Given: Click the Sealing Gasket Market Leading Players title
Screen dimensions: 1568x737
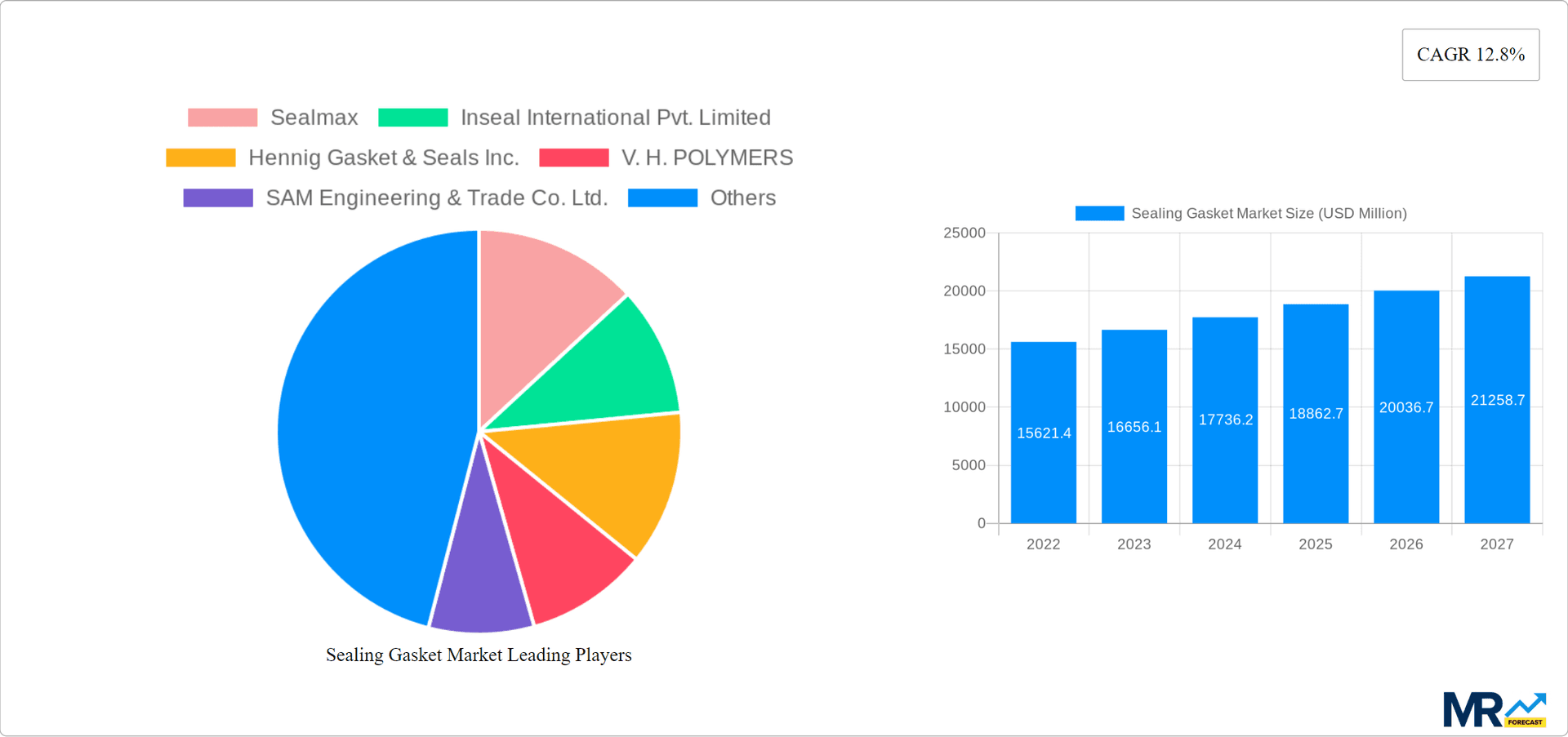Looking at the screenshot, I should 479,655.
